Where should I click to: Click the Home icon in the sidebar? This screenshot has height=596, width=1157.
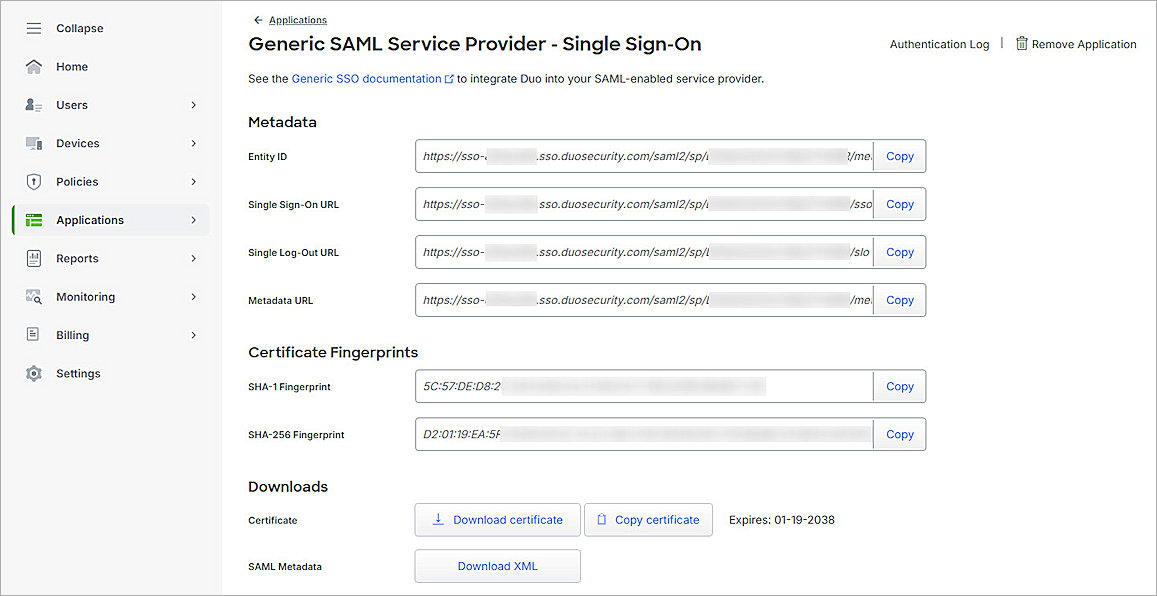[x=34, y=66]
